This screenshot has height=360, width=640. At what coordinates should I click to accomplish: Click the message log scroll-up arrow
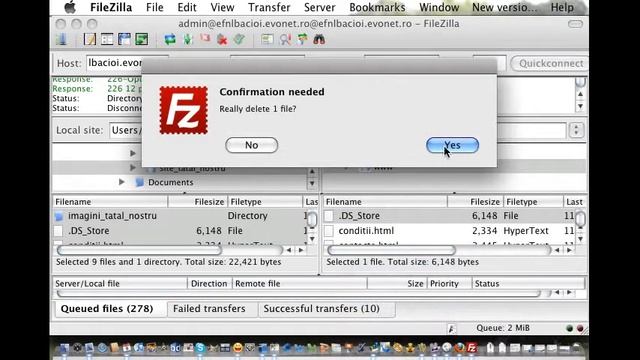(580, 95)
